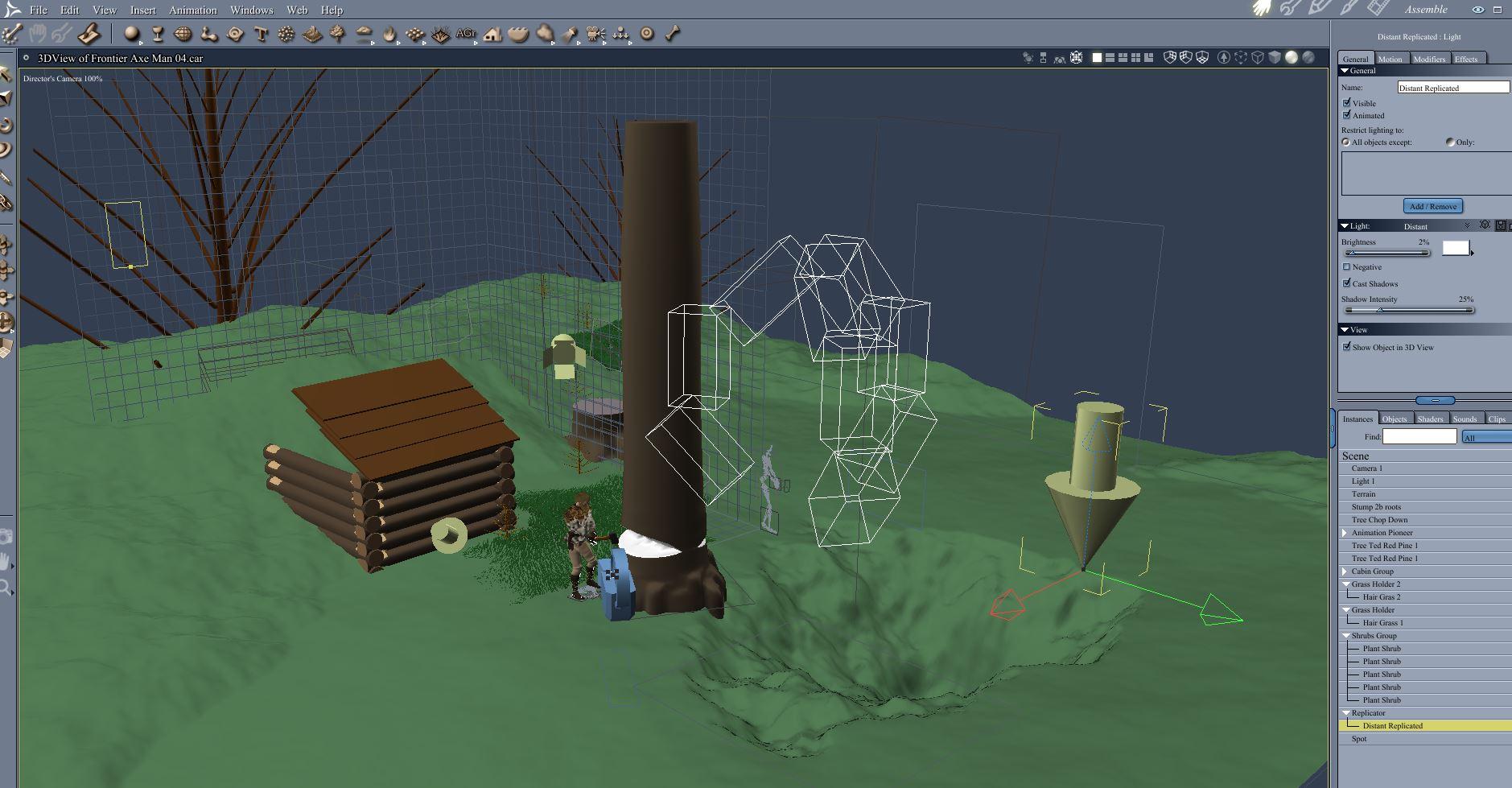
Task: Collapse the Shrubs Group tree item
Action: (1345, 636)
